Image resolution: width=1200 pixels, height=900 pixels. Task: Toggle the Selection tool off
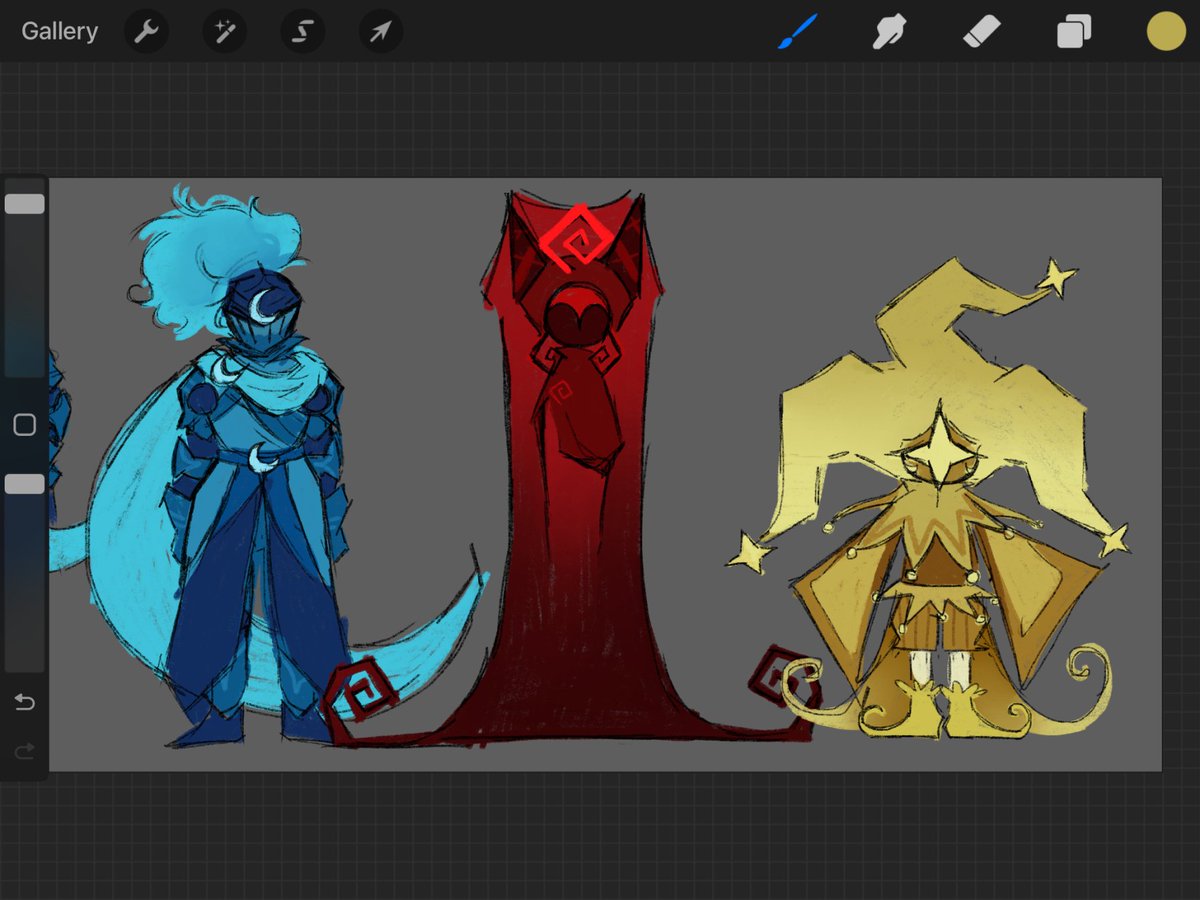point(302,31)
